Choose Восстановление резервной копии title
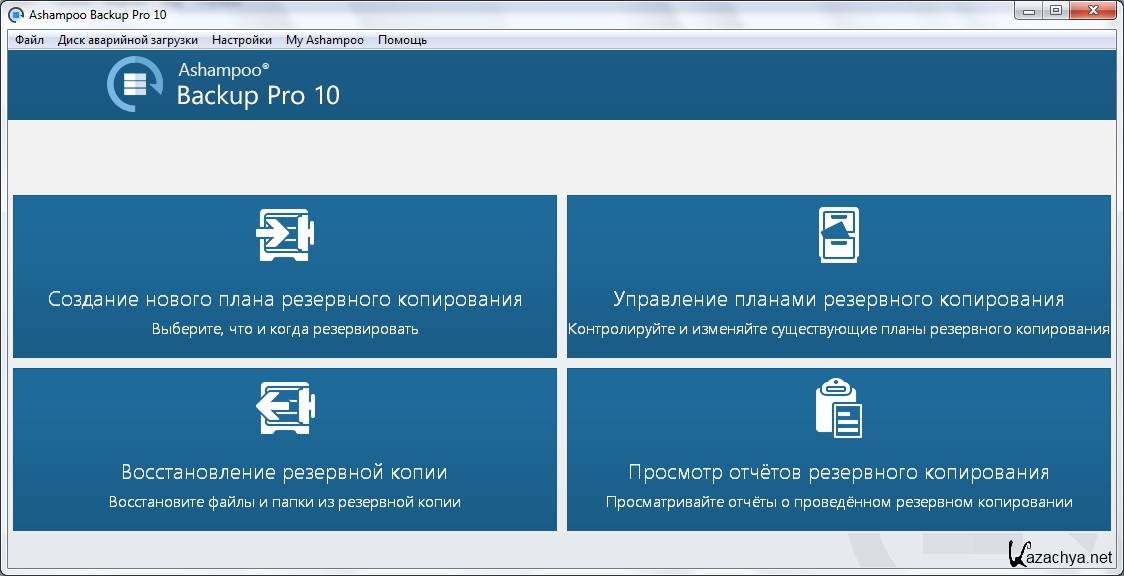The width and height of the screenshot is (1124, 576). tap(285, 472)
